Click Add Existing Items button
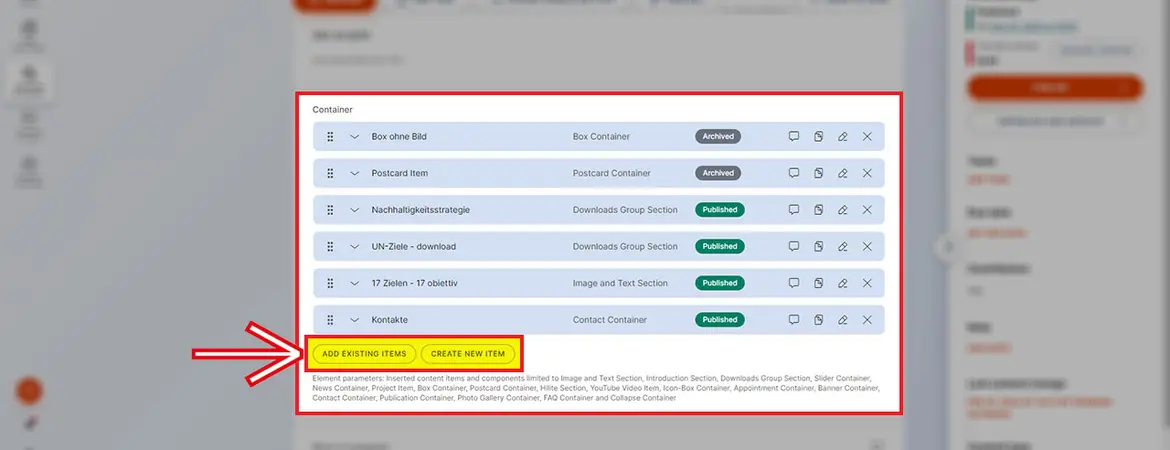 pyautogui.click(x=364, y=354)
